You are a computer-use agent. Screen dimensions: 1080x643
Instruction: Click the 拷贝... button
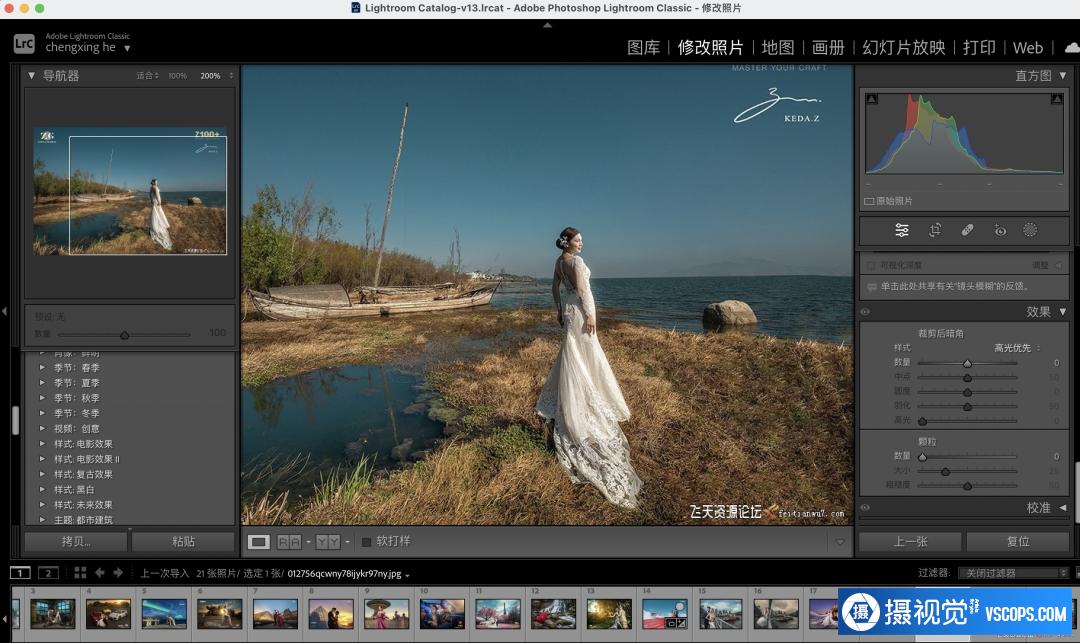click(x=76, y=542)
